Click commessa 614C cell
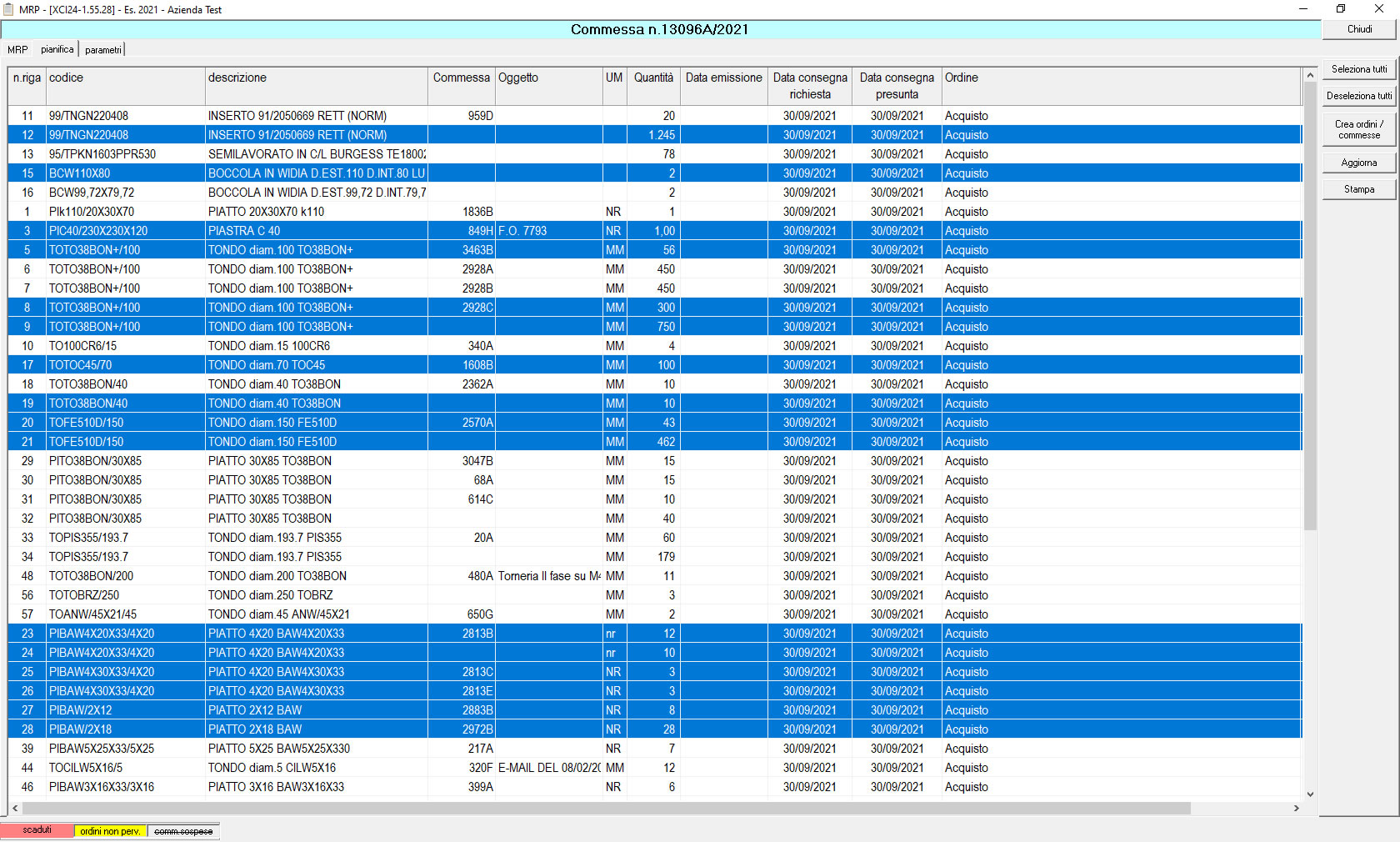 tap(462, 499)
